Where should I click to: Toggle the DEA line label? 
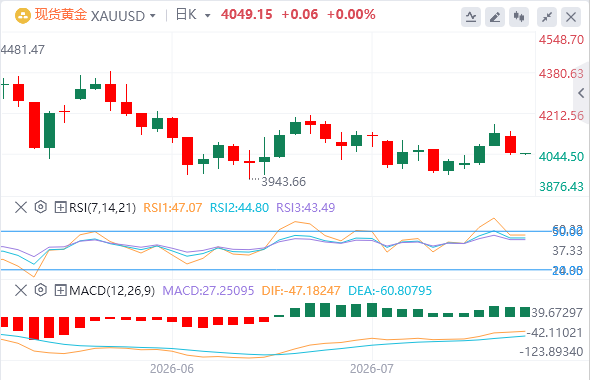tap(390, 291)
